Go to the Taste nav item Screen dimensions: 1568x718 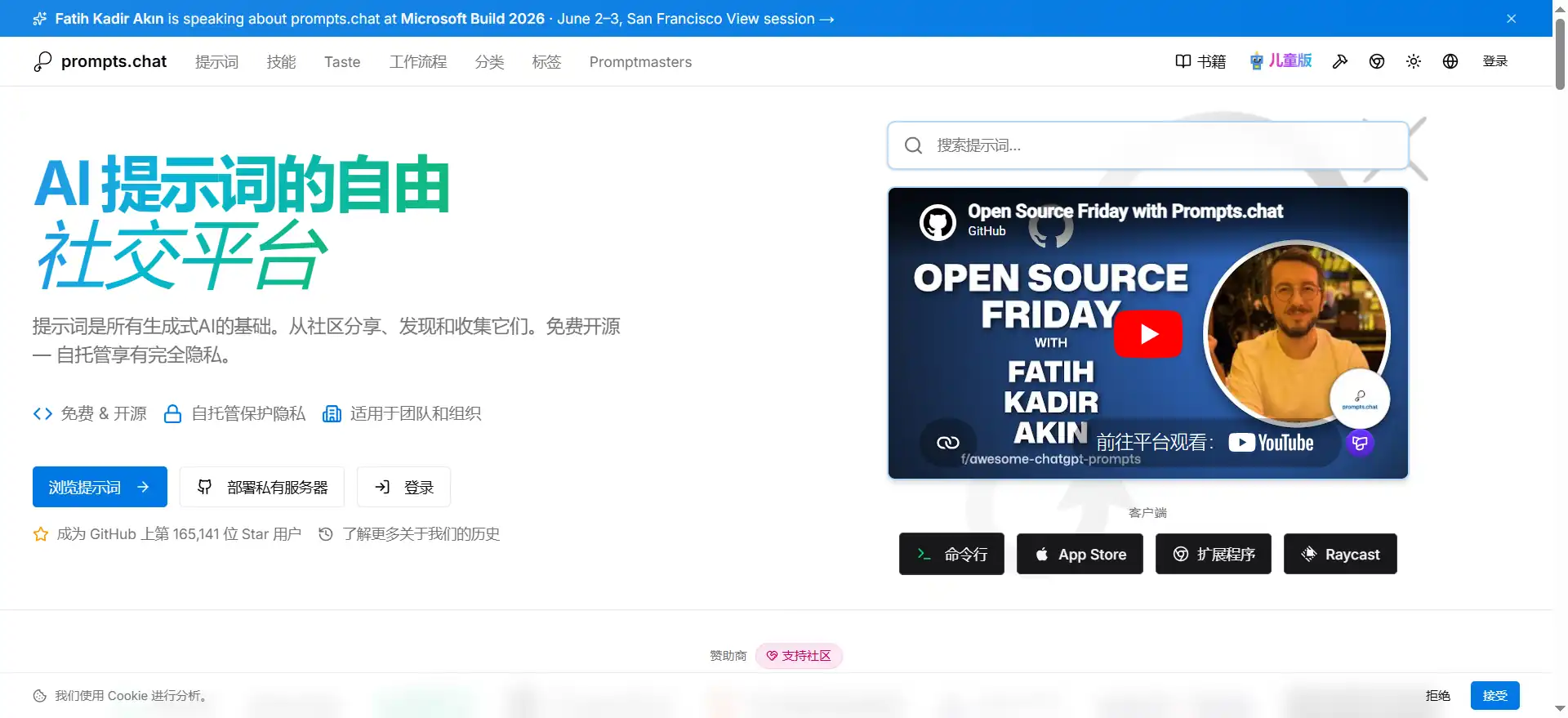[342, 62]
